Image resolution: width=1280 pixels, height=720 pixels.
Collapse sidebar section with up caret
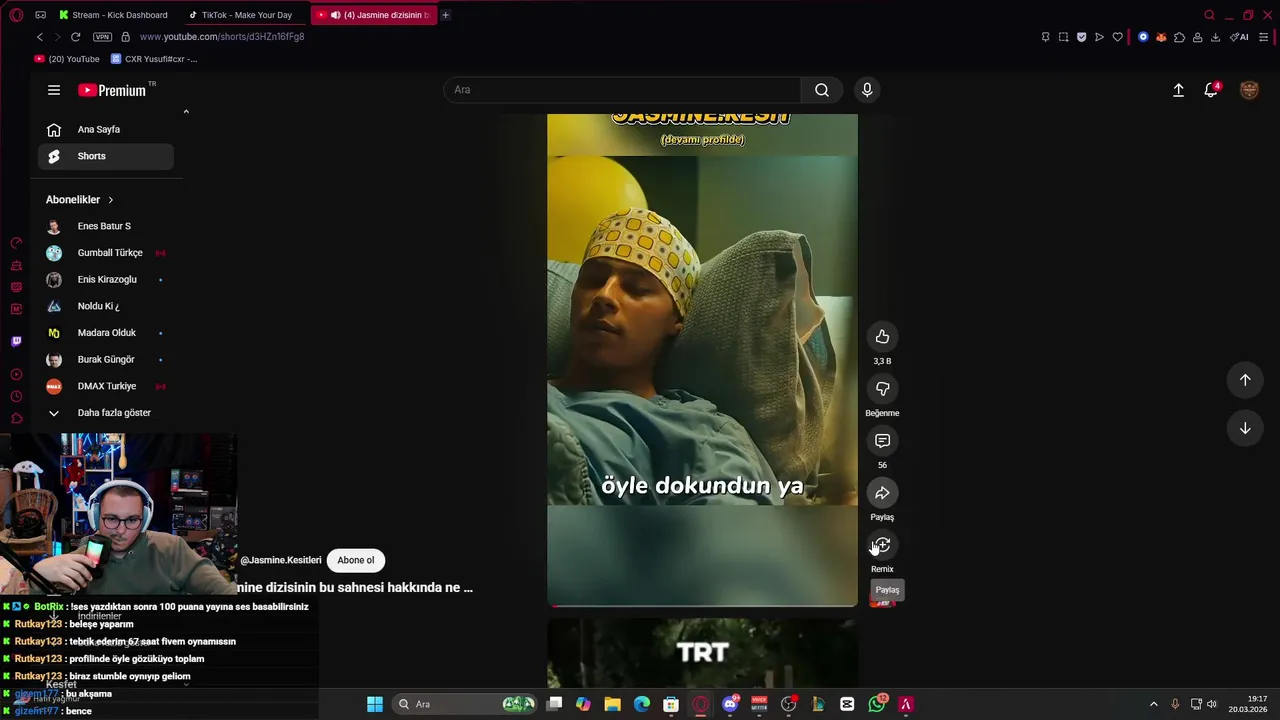coord(186,112)
